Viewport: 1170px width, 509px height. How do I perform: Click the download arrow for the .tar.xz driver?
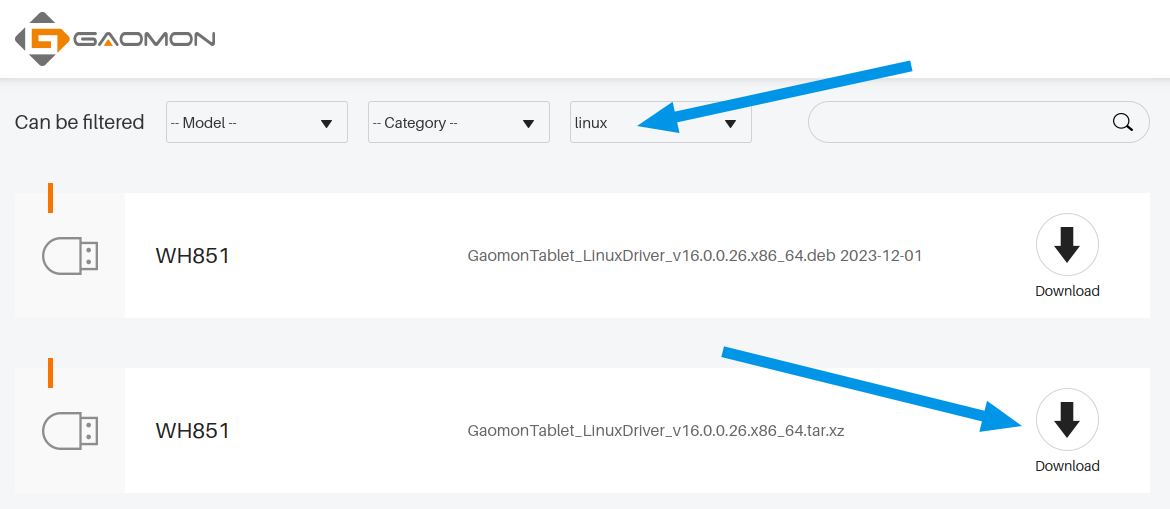coord(1067,419)
